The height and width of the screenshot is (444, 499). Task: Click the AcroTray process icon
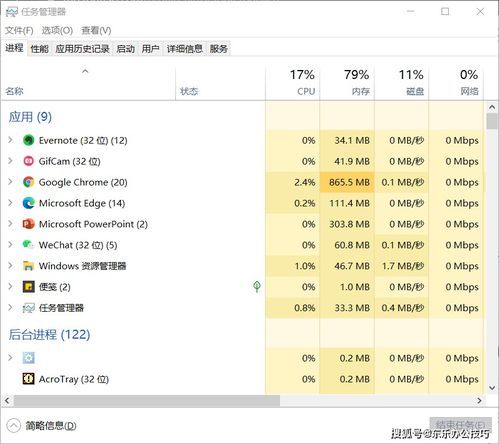29,379
